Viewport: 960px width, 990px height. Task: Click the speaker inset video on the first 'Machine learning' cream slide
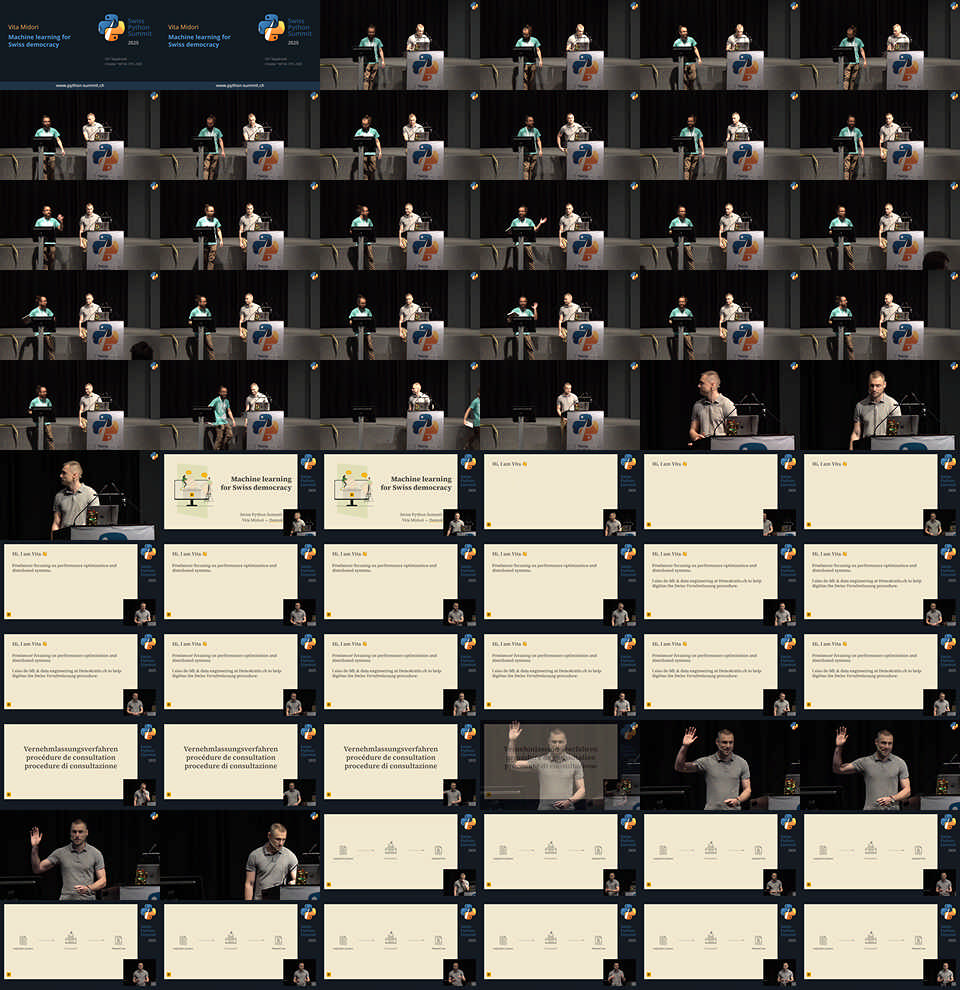(x=298, y=523)
